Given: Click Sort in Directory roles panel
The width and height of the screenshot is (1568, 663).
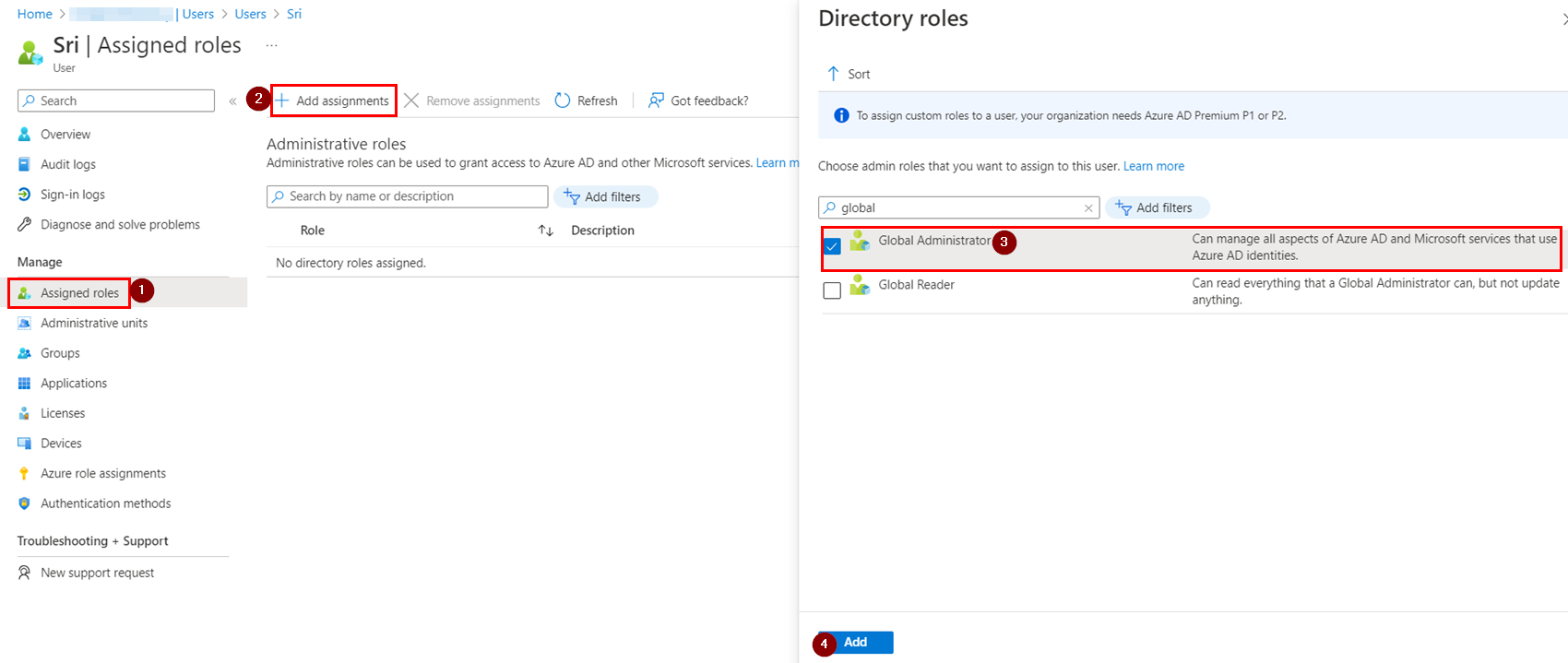Looking at the screenshot, I should pos(849,74).
